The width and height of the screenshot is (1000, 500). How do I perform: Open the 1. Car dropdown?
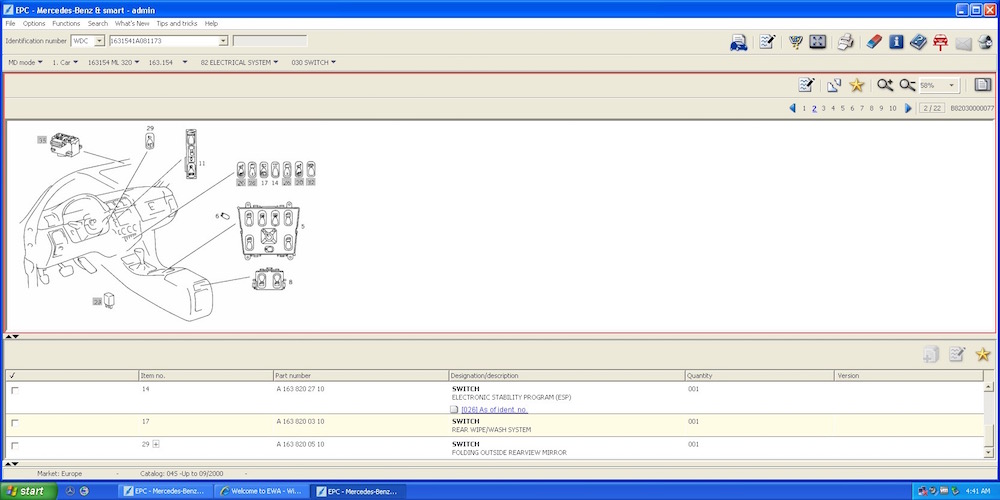pyautogui.click(x=65, y=62)
